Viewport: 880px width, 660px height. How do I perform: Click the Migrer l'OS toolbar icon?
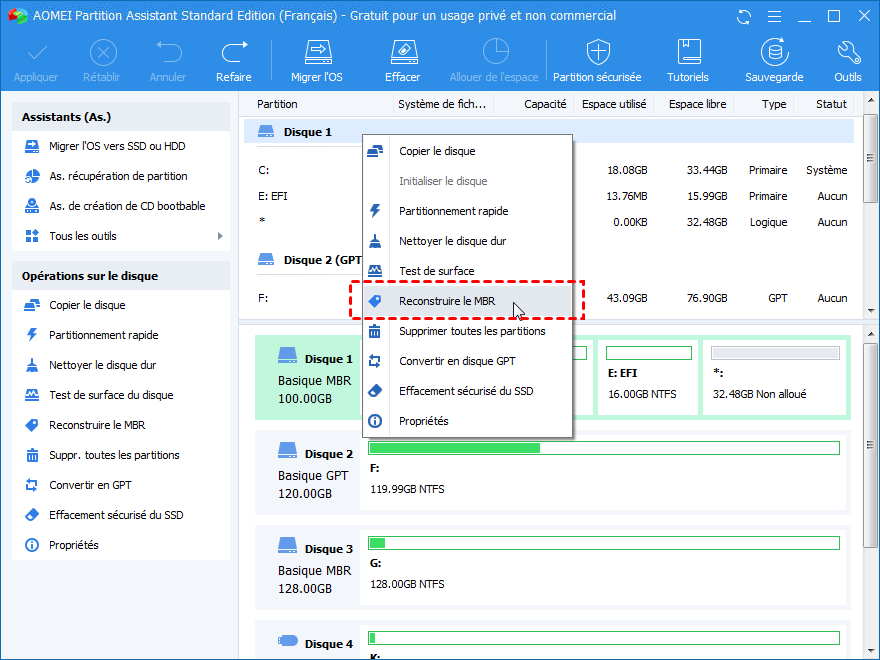coord(317,53)
